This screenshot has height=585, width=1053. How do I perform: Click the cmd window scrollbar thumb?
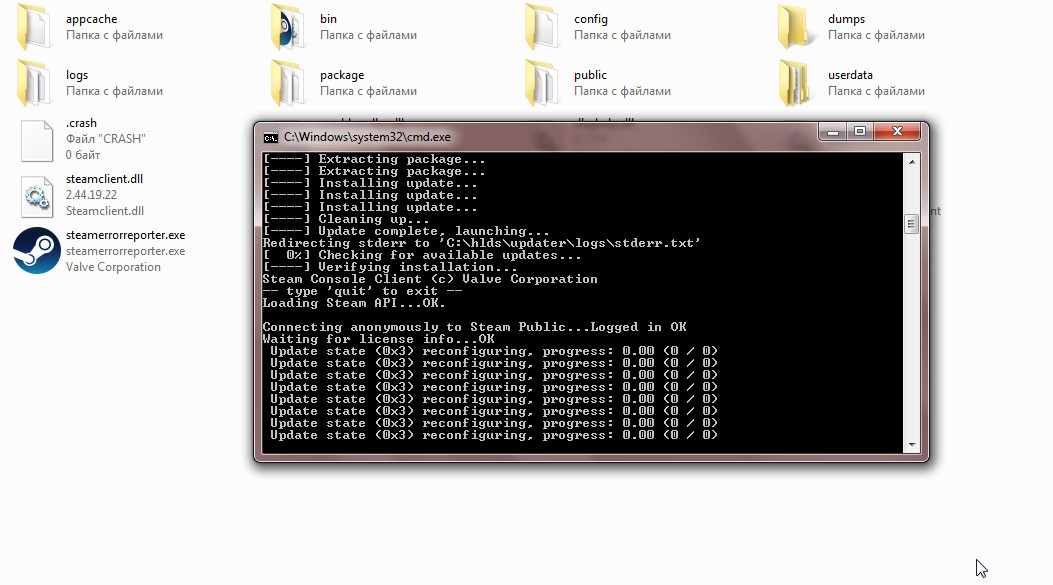pyautogui.click(x=911, y=224)
